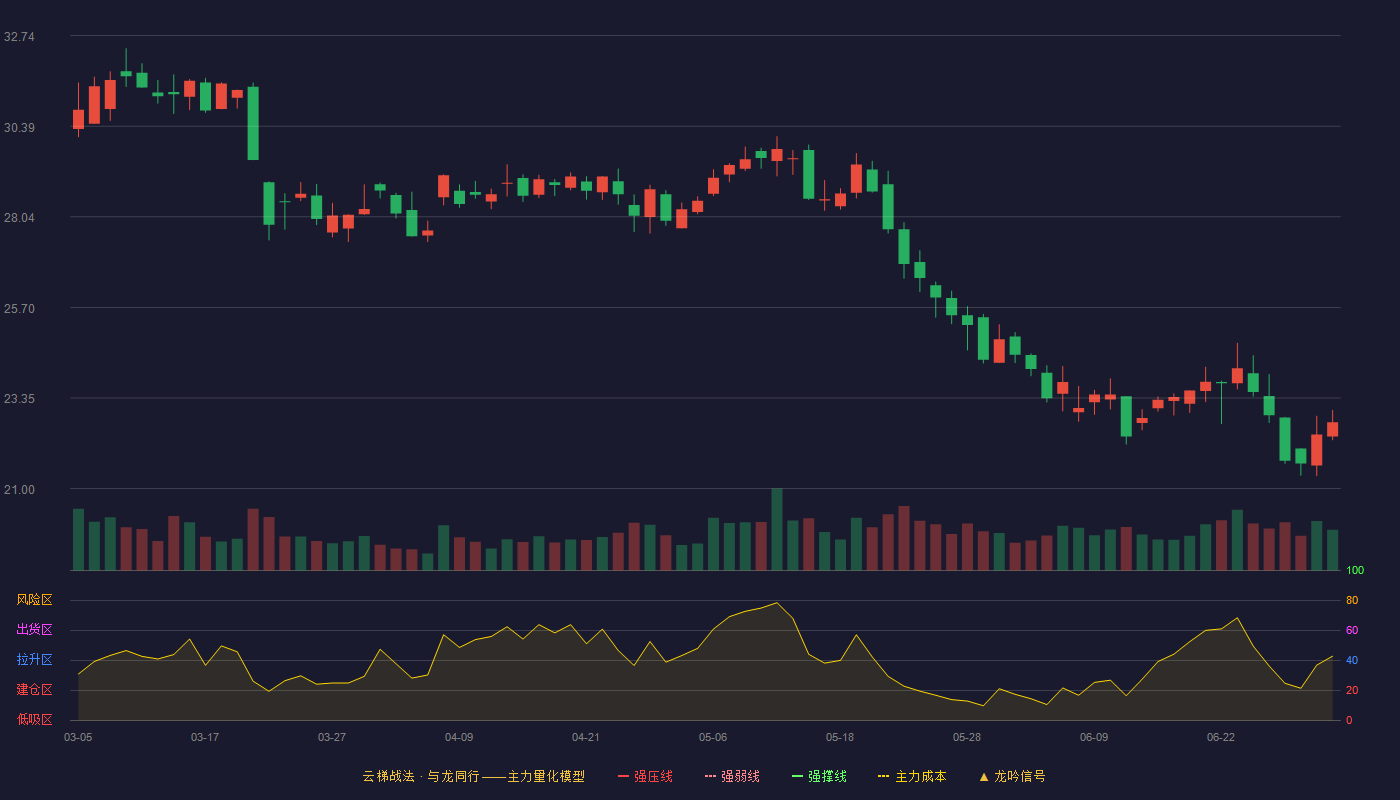Click the 风险区 zone label
Viewport: 1400px width, 800px height.
point(34,600)
